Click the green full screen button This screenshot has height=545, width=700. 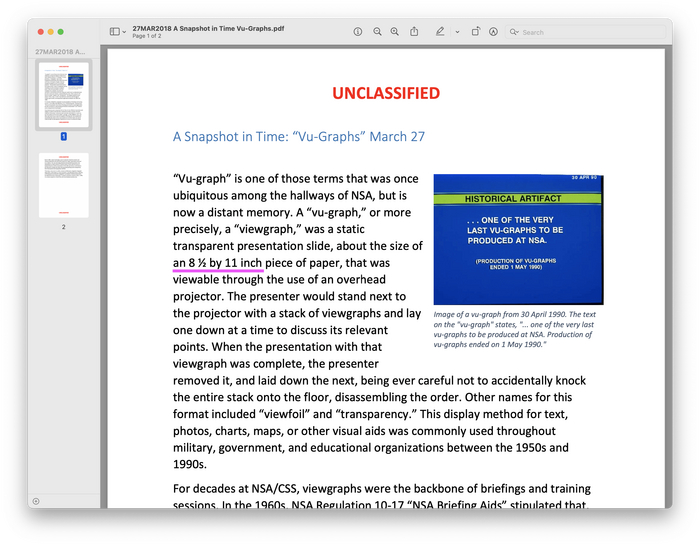click(61, 32)
